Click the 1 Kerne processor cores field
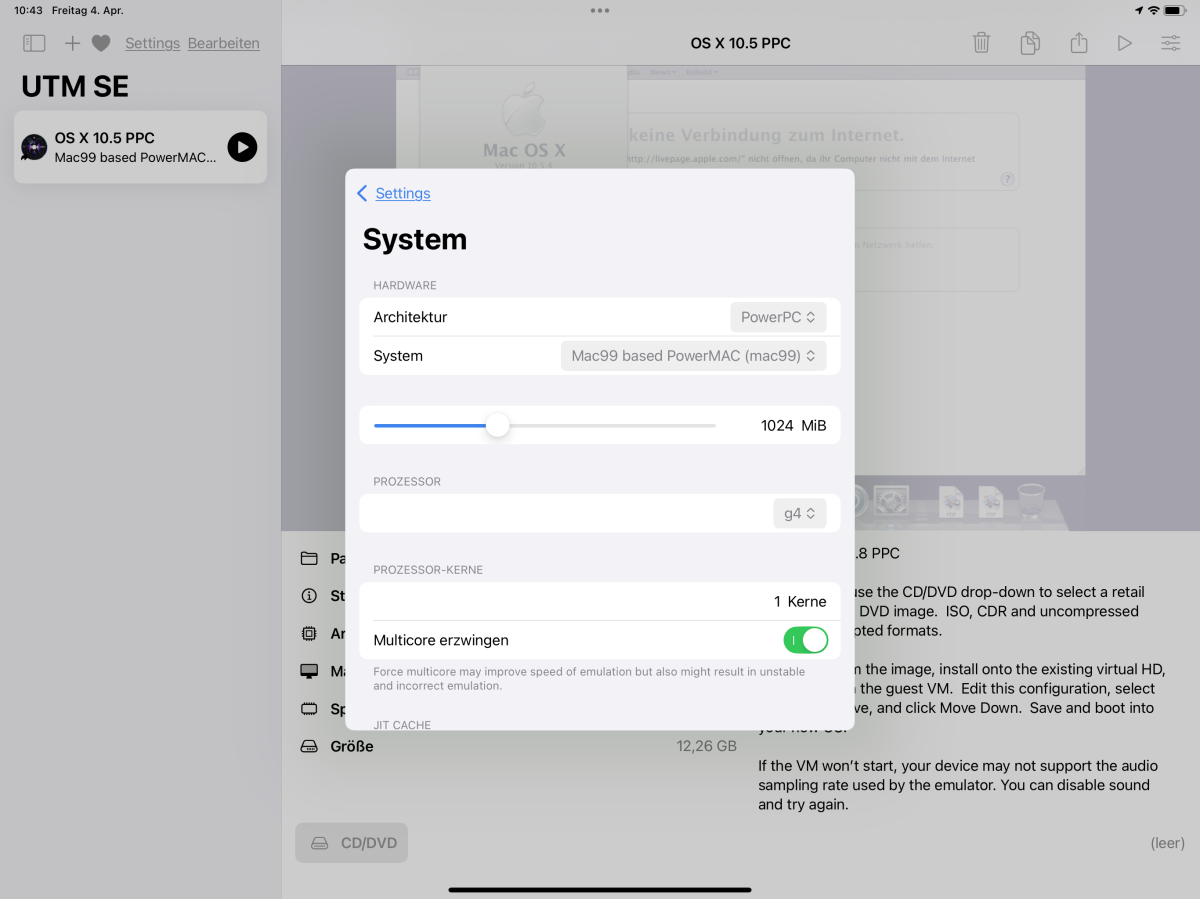Viewport: 1200px width, 899px height. 600,601
